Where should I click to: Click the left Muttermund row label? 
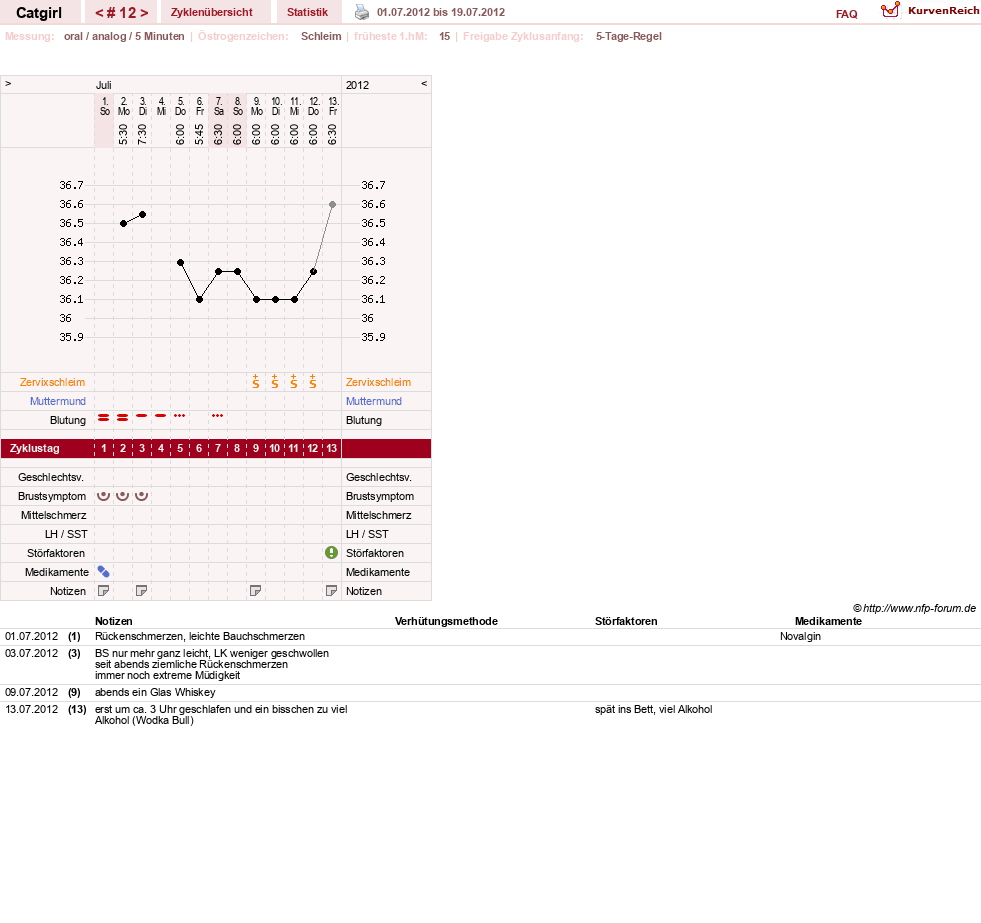[58, 401]
